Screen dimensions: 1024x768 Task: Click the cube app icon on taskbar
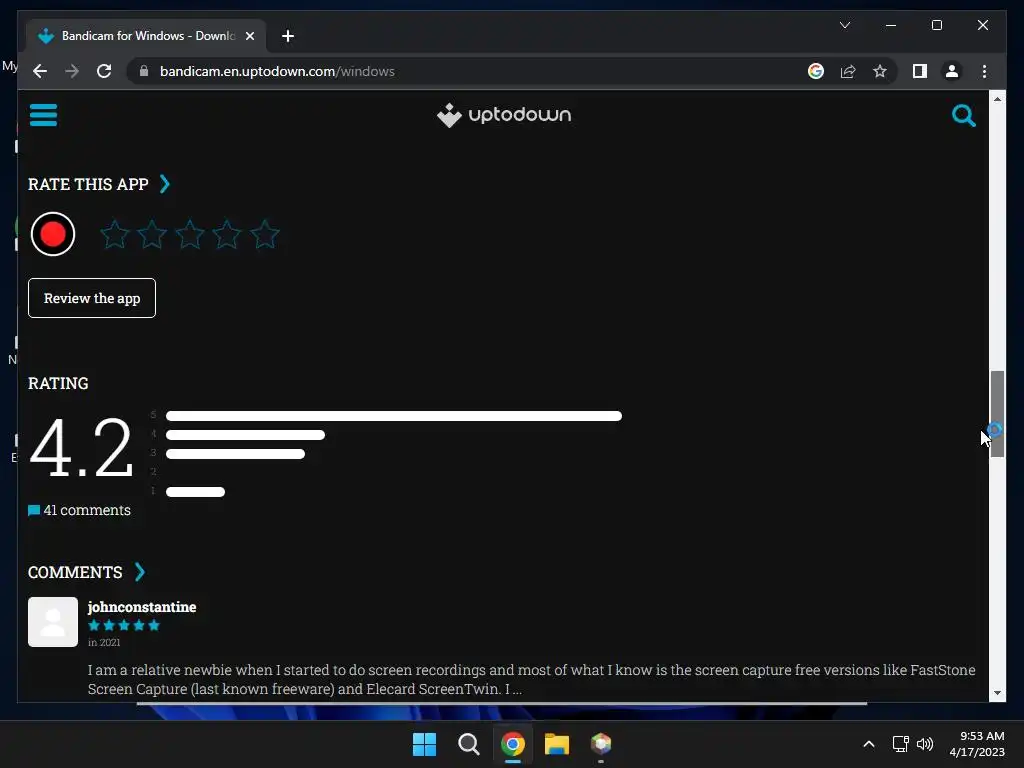601,744
